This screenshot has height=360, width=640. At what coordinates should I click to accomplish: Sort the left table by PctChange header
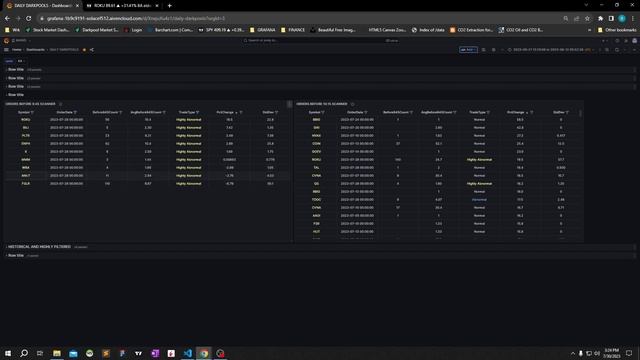(x=225, y=112)
